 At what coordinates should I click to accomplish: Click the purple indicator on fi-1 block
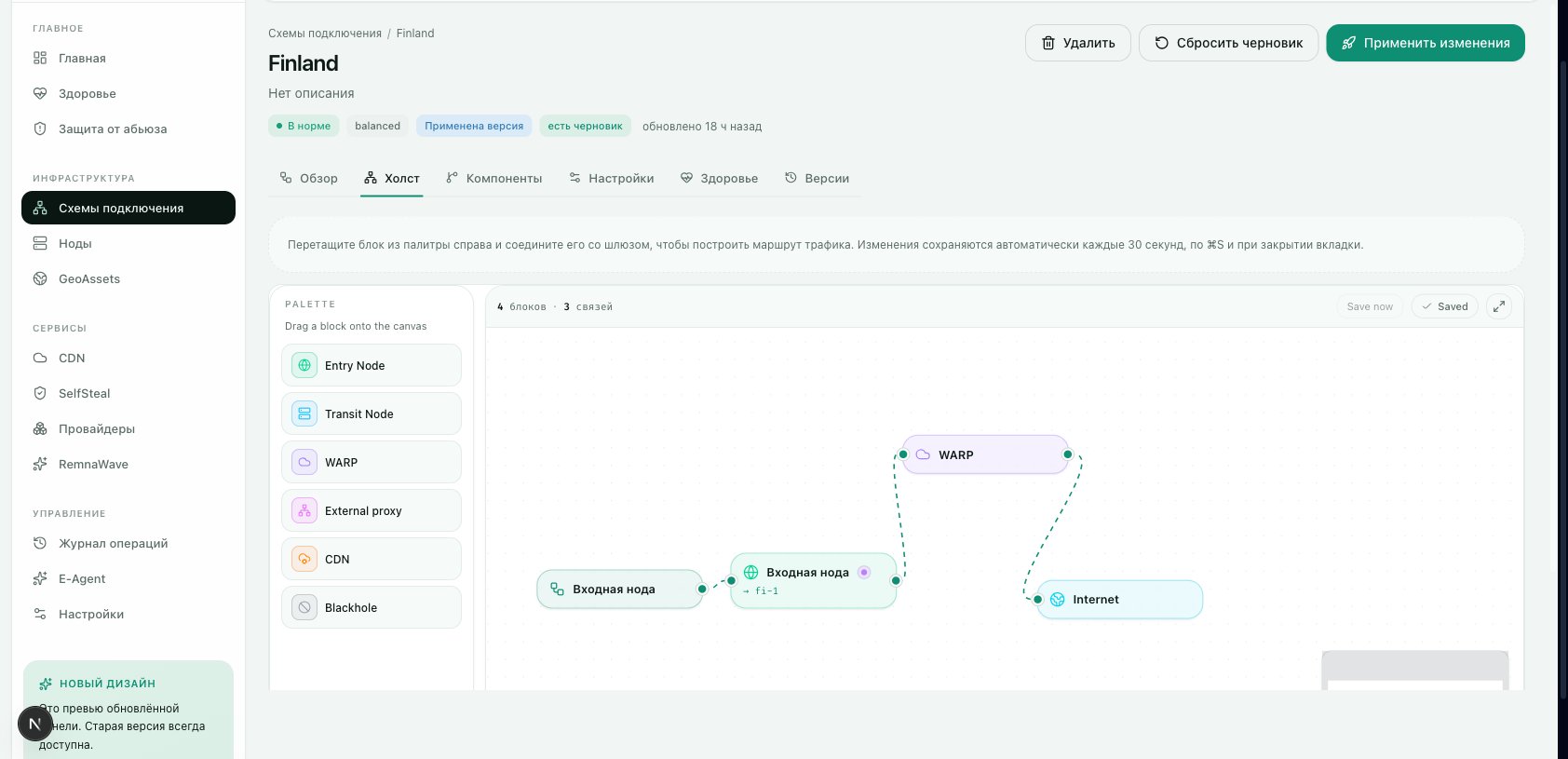click(864, 572)
